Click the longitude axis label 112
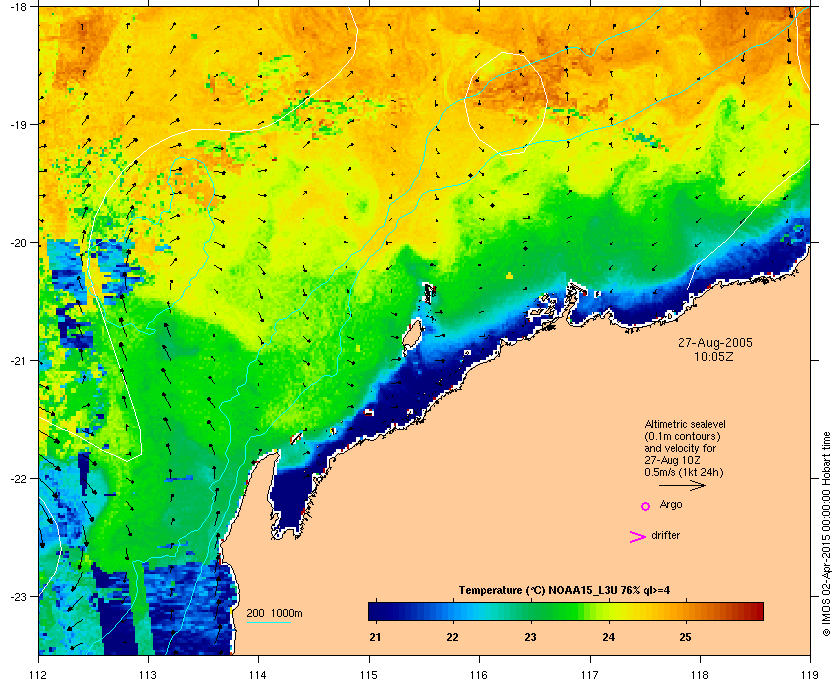The image size is (840, 680). coord(39,674)
